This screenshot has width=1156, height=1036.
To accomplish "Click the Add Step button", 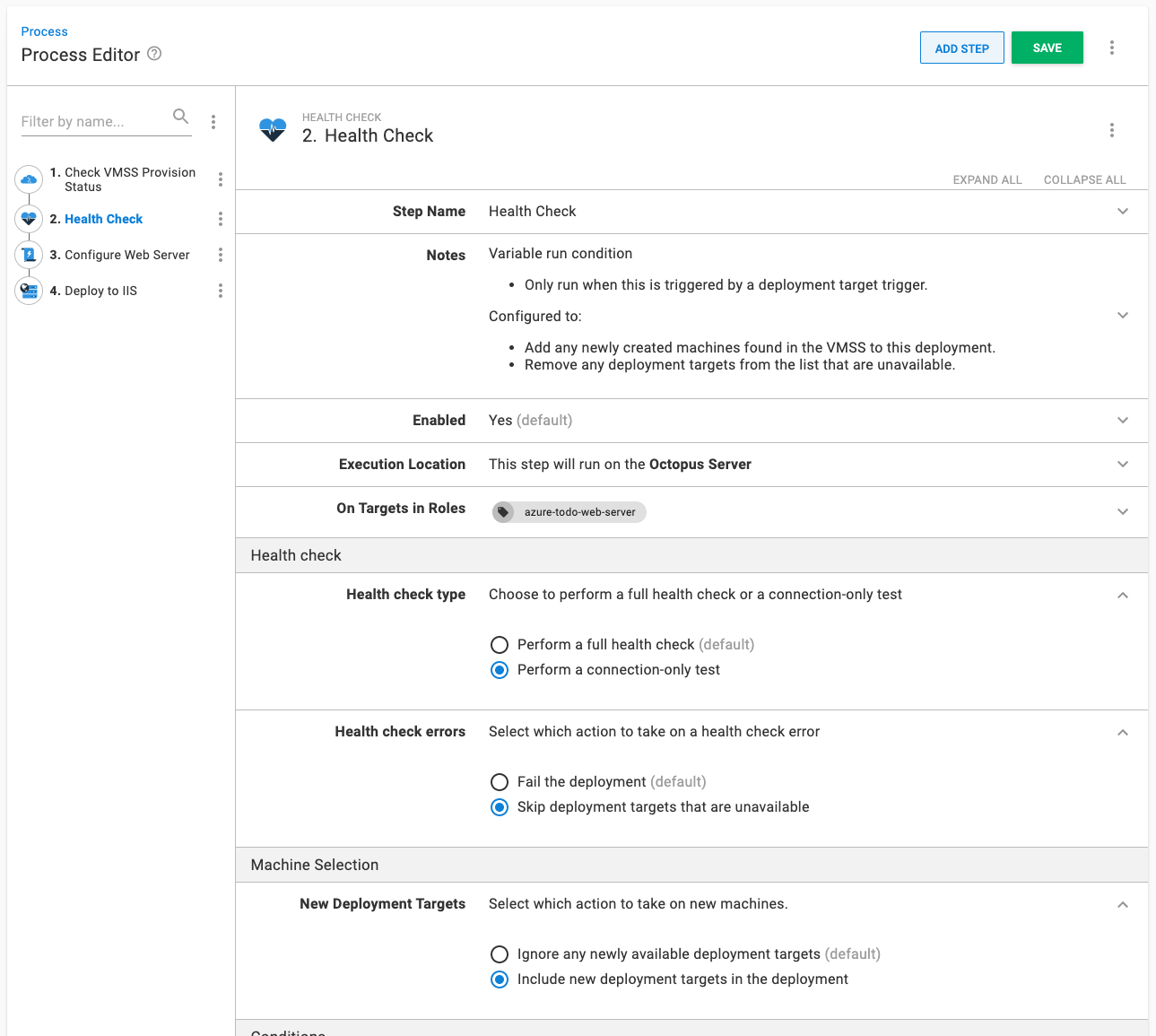I will [x=961, y=48].
